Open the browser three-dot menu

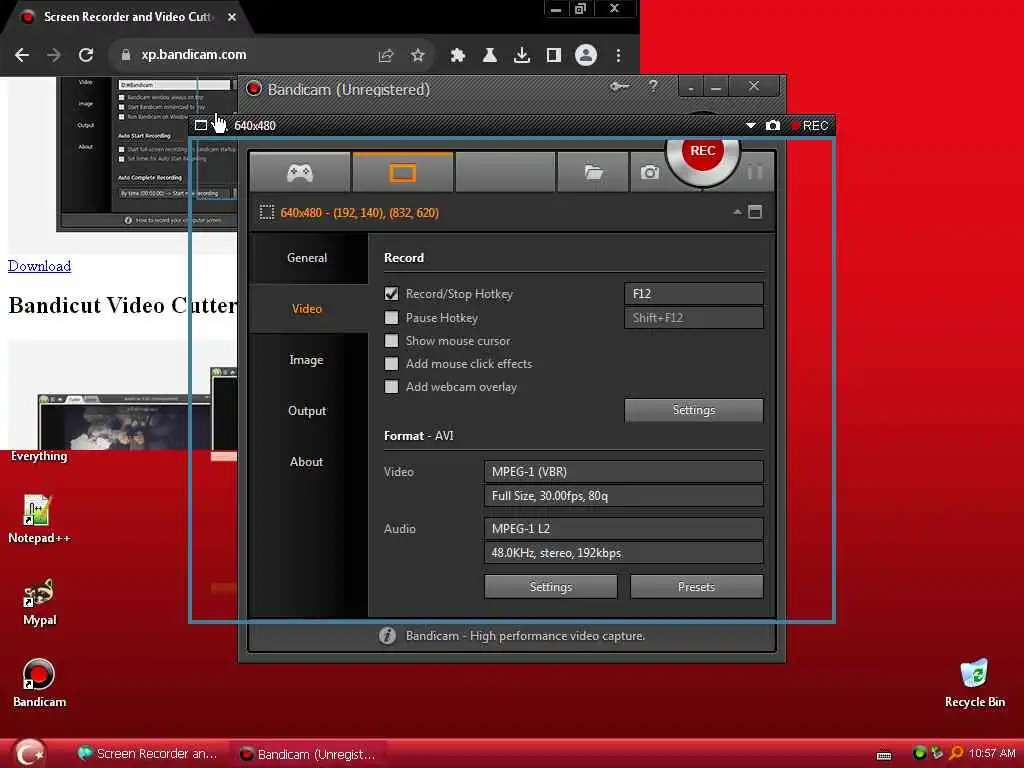618,56
